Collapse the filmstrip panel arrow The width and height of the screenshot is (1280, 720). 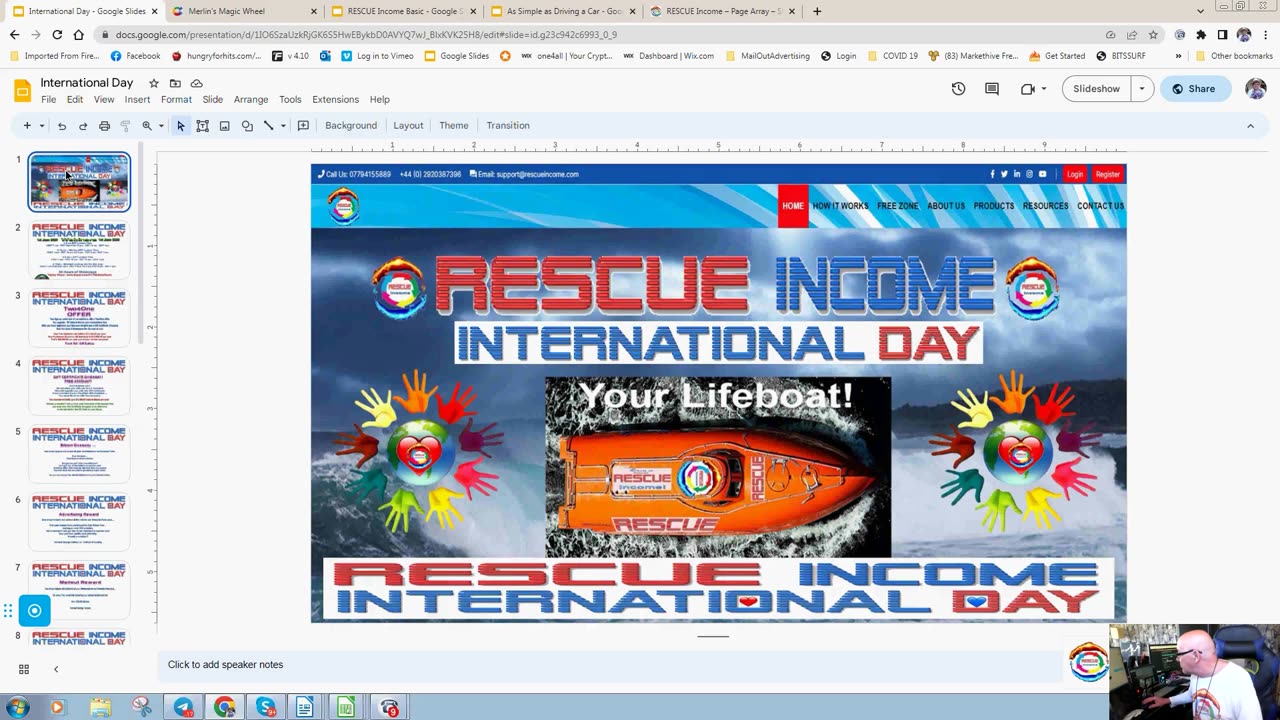56,669
